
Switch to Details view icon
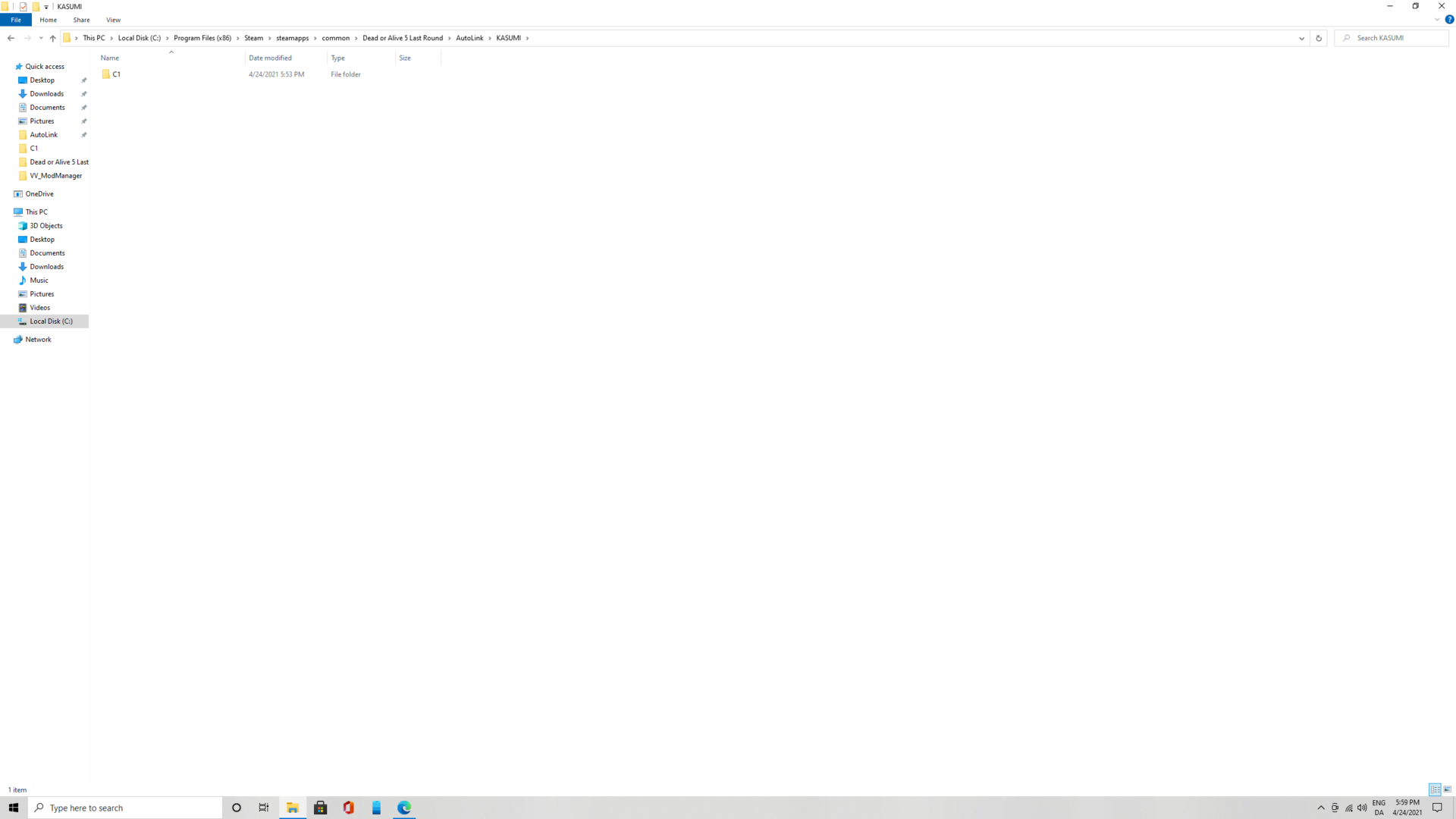(1435, 789)
